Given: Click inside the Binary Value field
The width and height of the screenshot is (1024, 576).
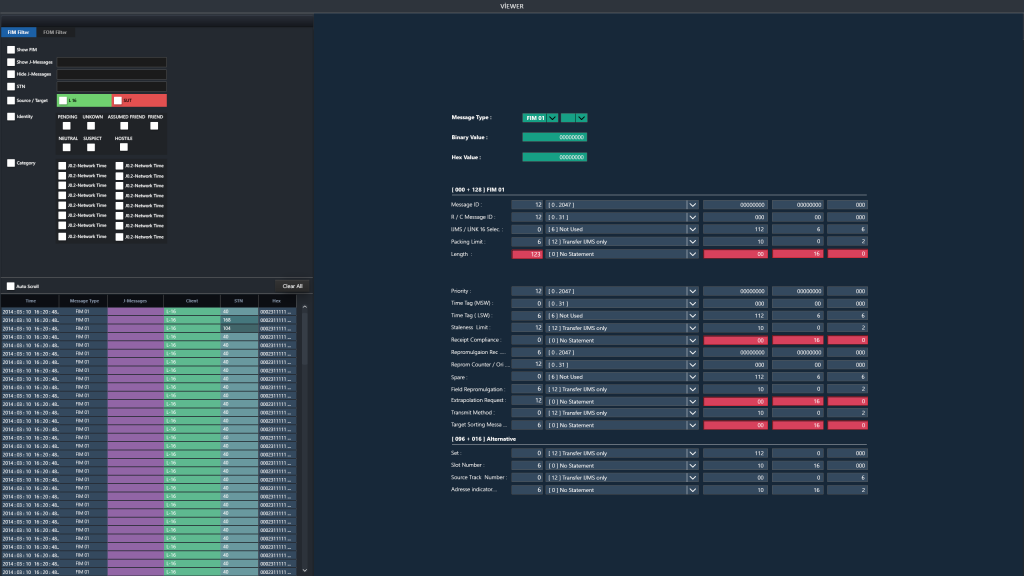Looking at the screenshot, I should [555, 137].
